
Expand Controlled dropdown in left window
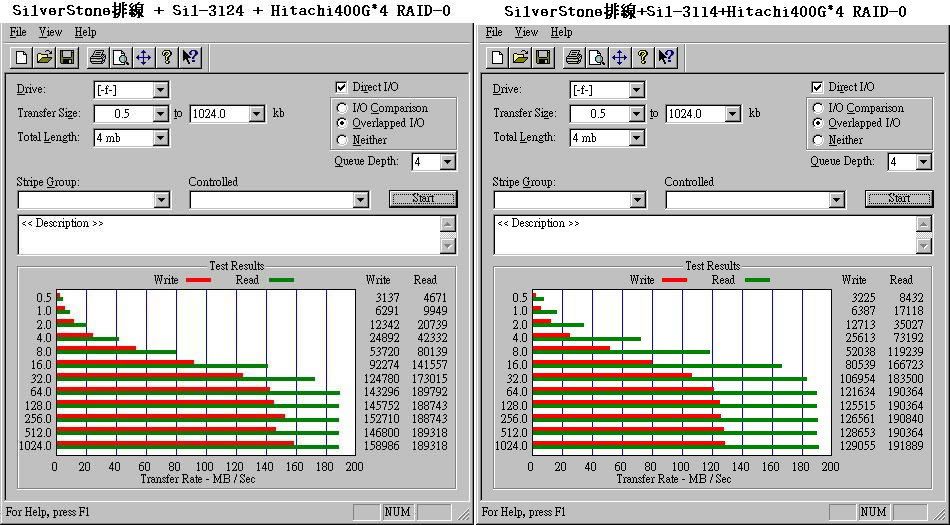pos(360,200)
